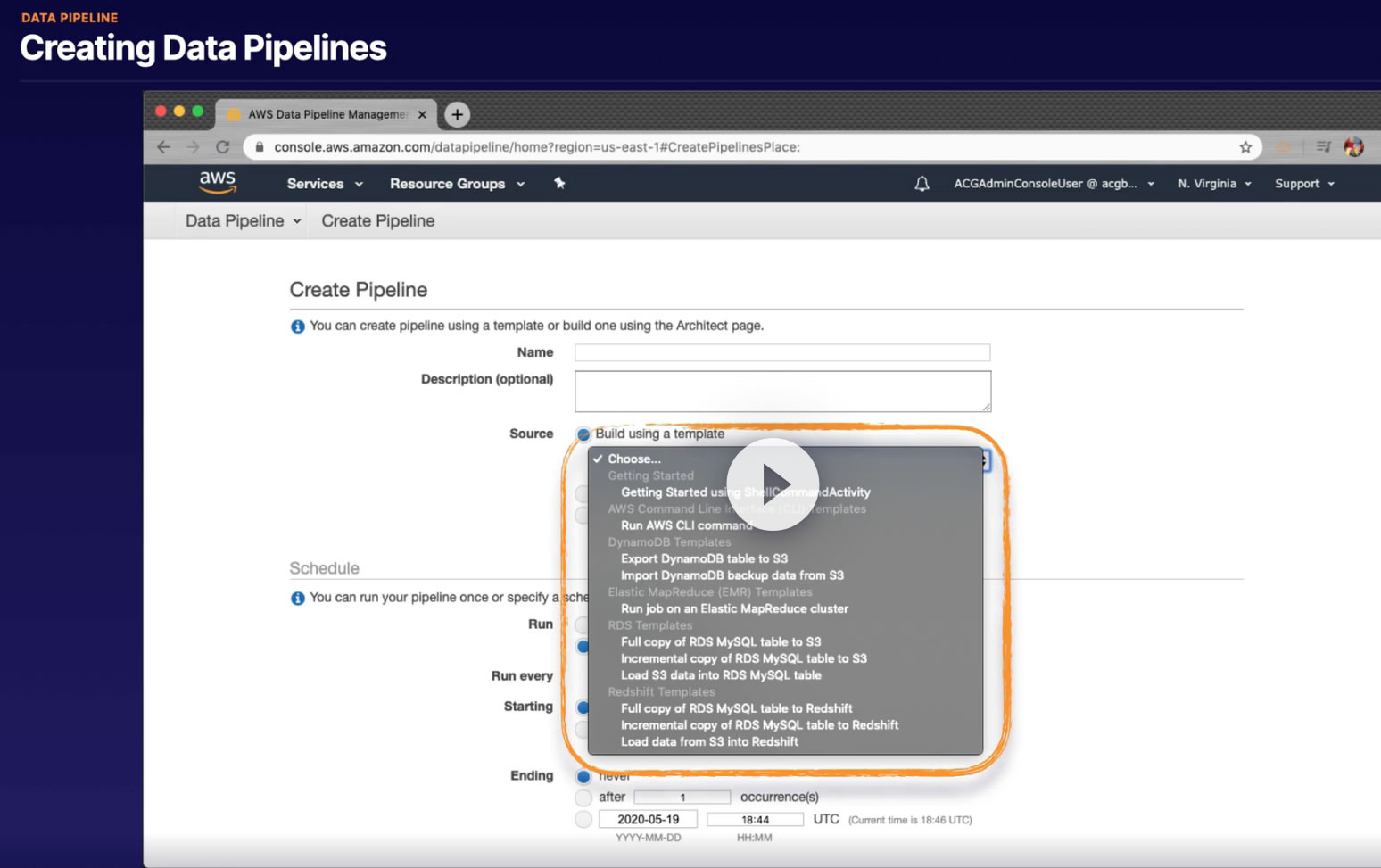Bookmark page with the star icon
Viewport: 1381px width, 868px height.
coord(1245,147)
